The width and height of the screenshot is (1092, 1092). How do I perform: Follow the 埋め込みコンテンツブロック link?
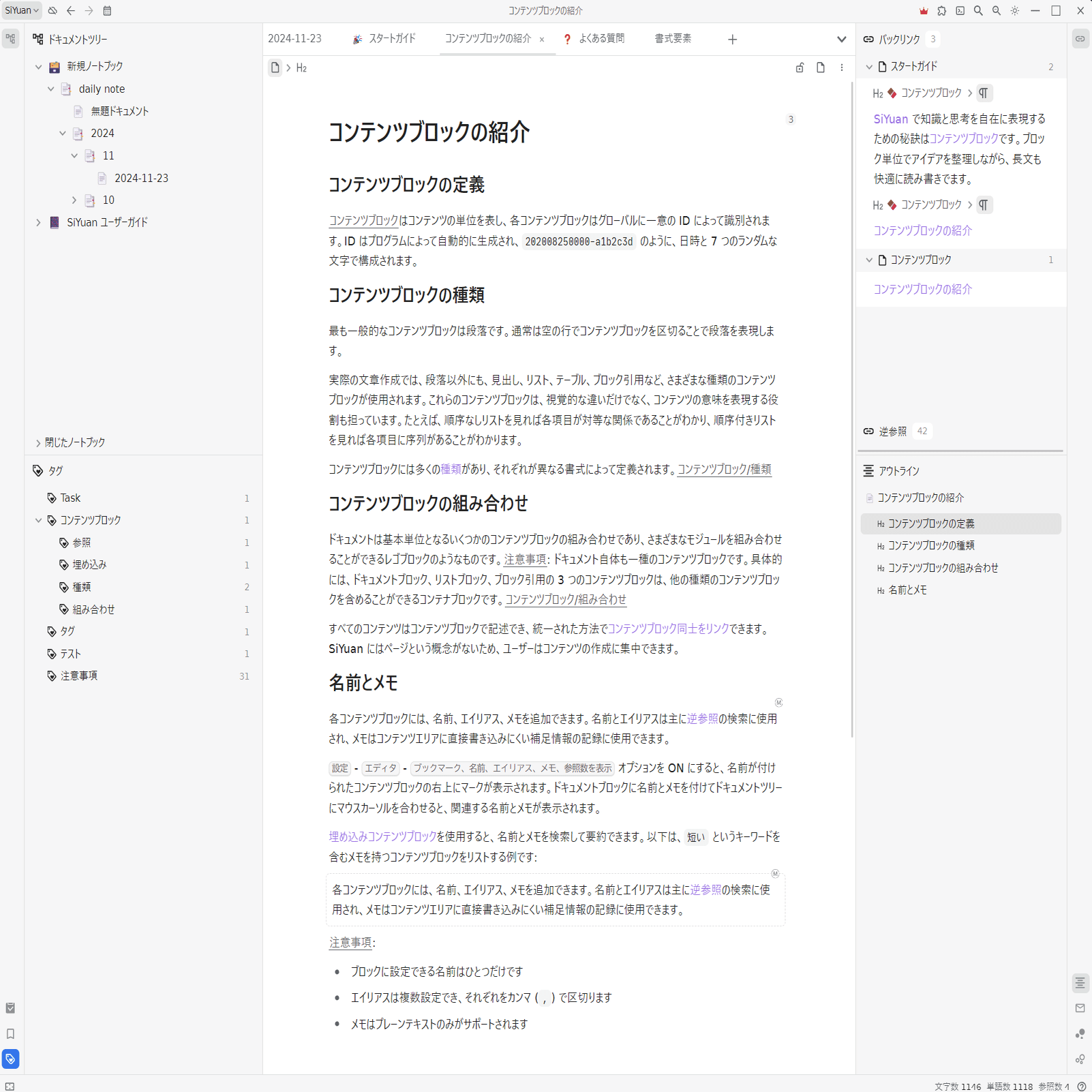pyautogui.click(x=382, y=836)
